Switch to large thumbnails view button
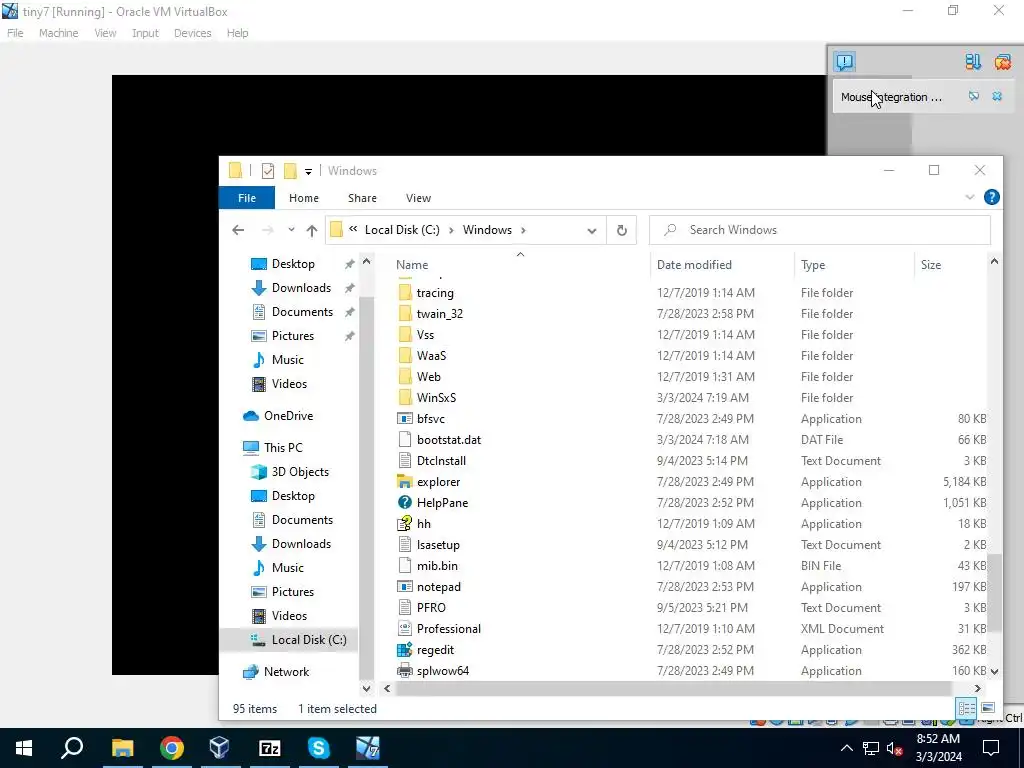The height and width of the screenshot is (768, 1024). (987, 708)
